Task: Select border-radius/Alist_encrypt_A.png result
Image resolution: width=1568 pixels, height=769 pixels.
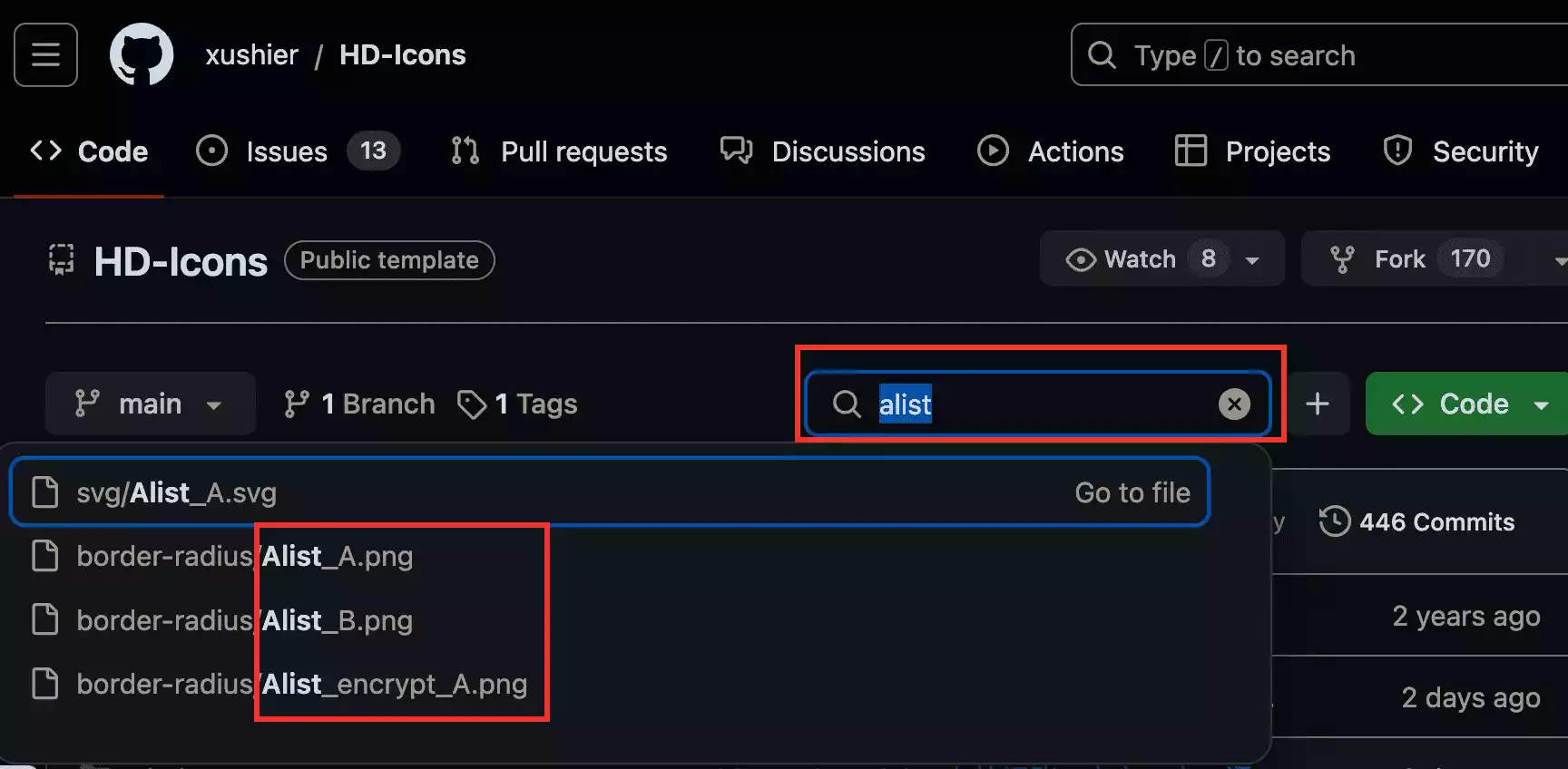Action: (302, 684)
